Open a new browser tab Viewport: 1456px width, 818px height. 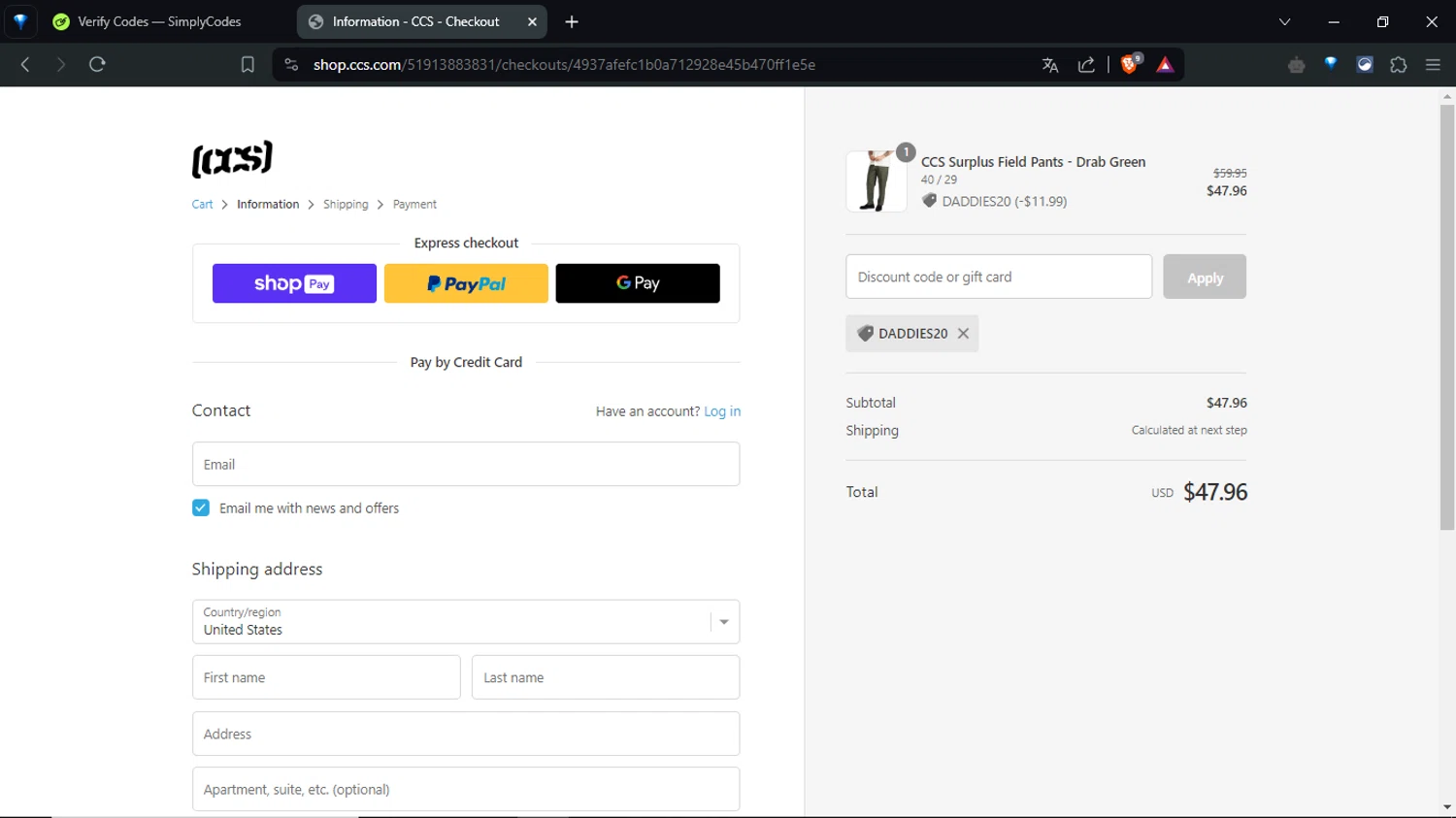572,21
